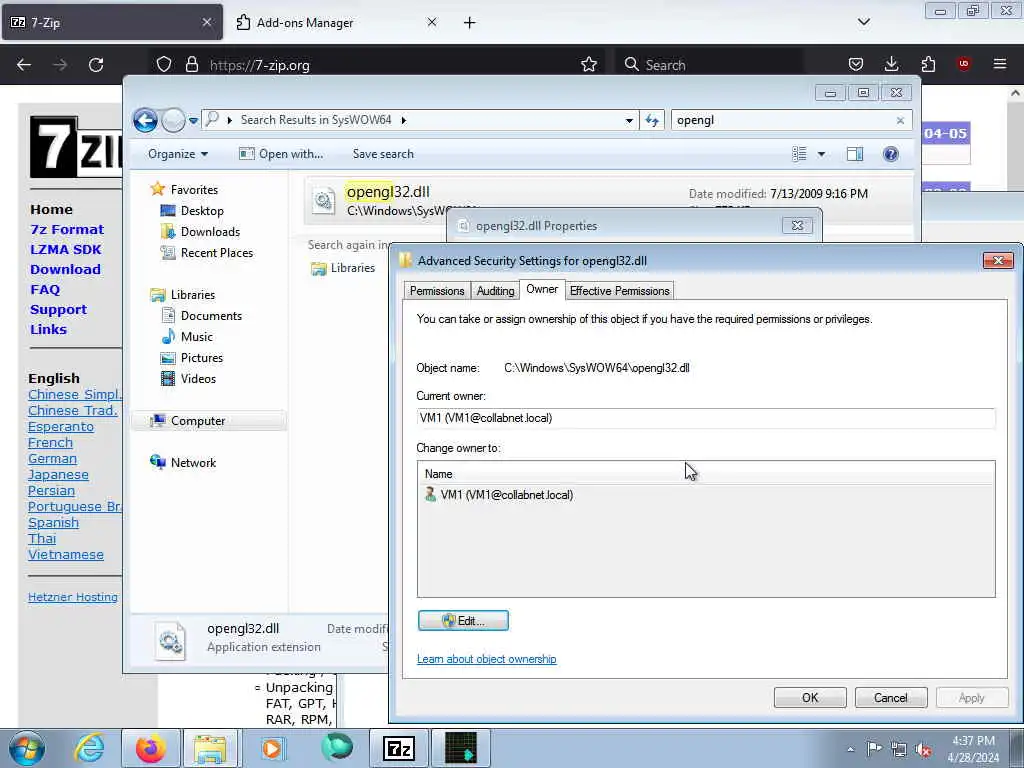
Task: Click Current owner field
Action: pos(706,418)
